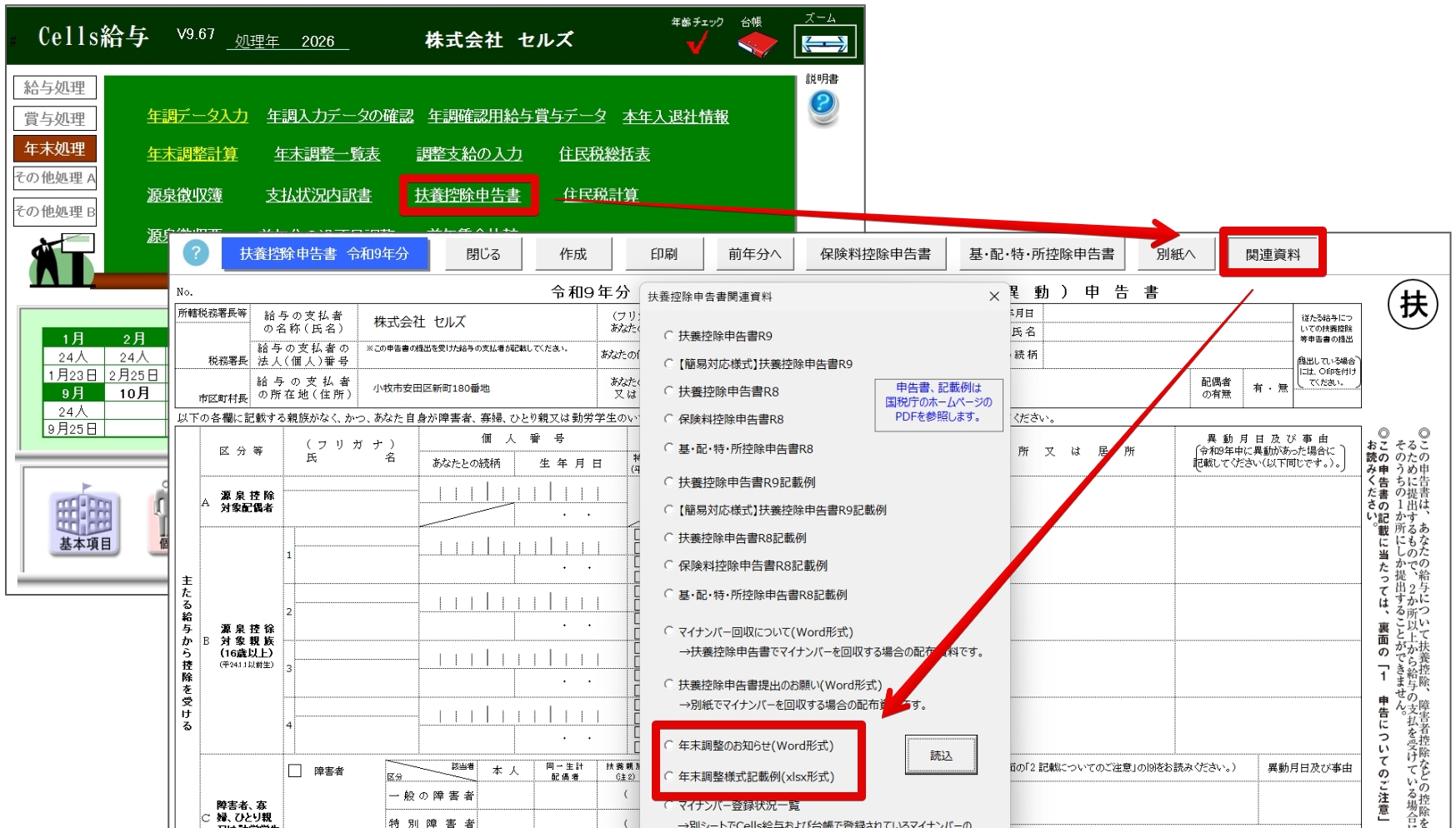Go to 前年分へ button
Image resolution: width=1456 pixels, height=828 pixels.
(x=755, y=254)
